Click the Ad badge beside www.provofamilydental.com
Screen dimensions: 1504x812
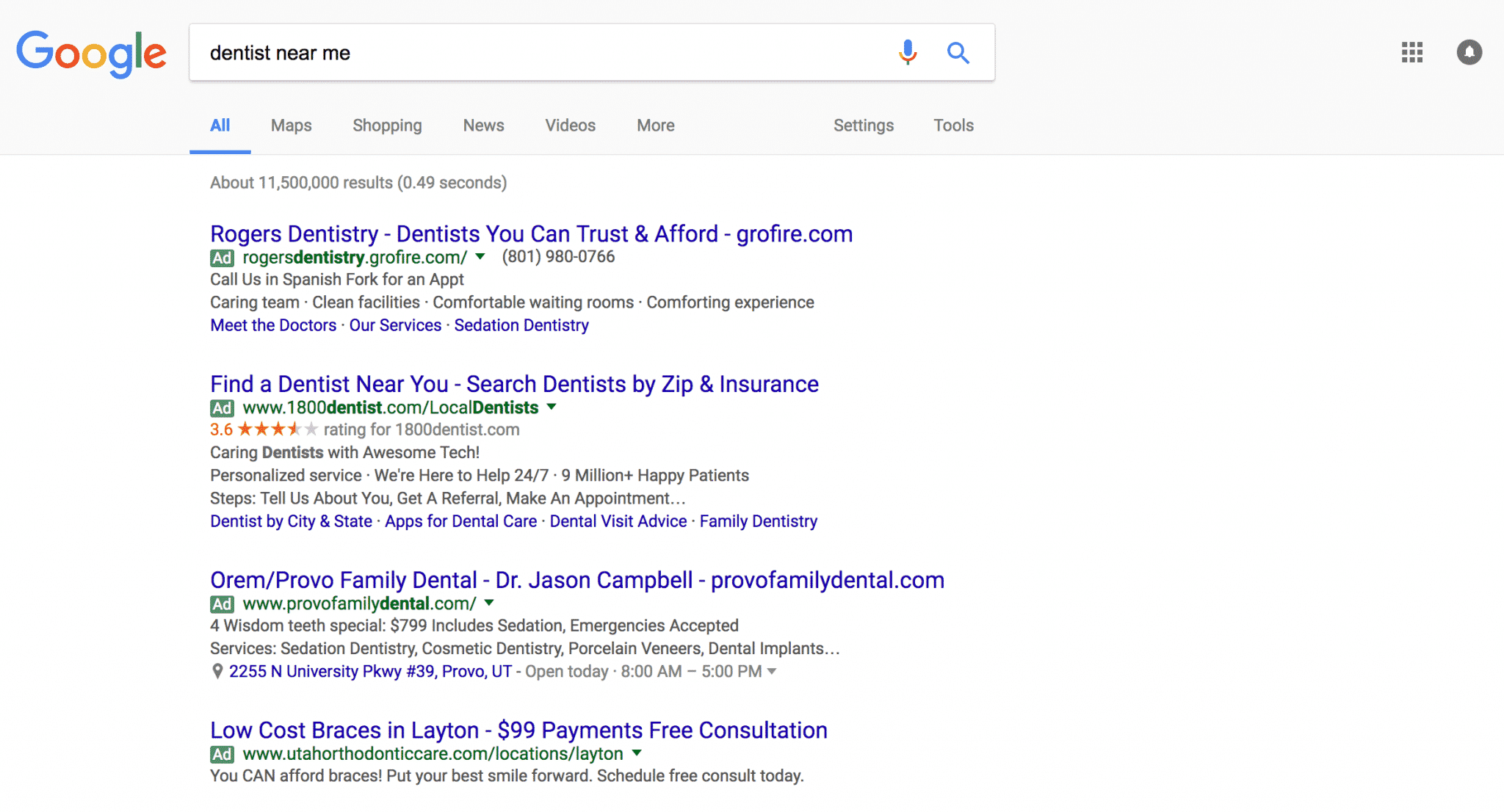pos(222,604)
